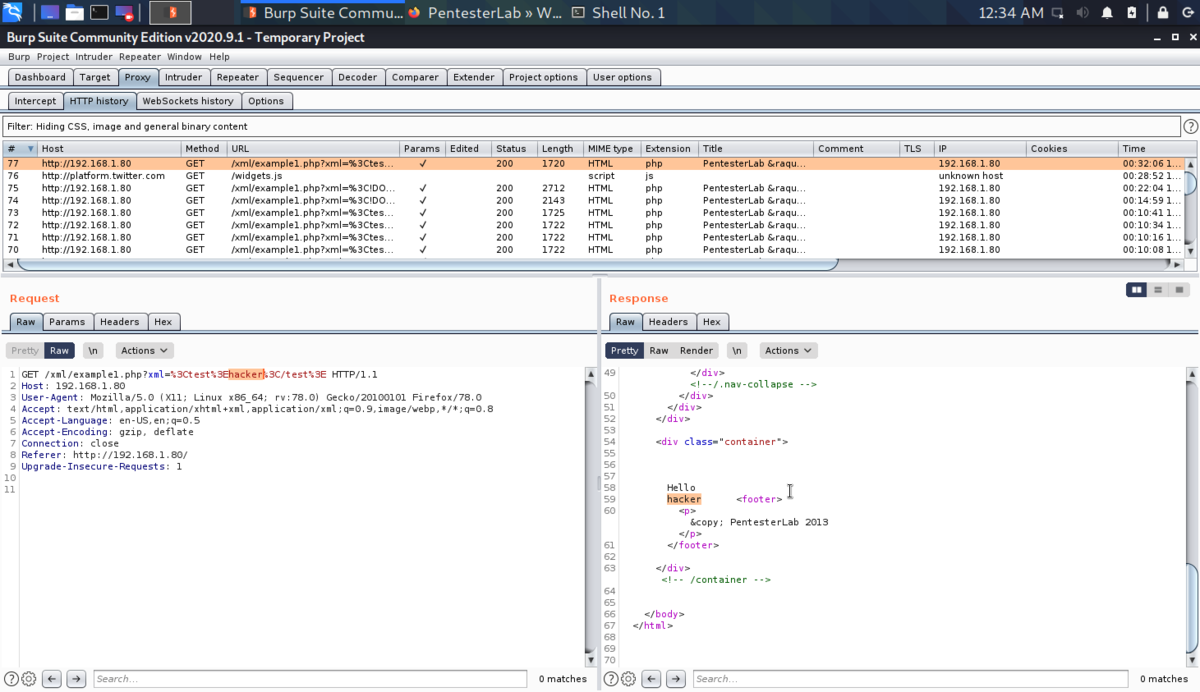Select side-by-side request/response layout

(1136, 290)
